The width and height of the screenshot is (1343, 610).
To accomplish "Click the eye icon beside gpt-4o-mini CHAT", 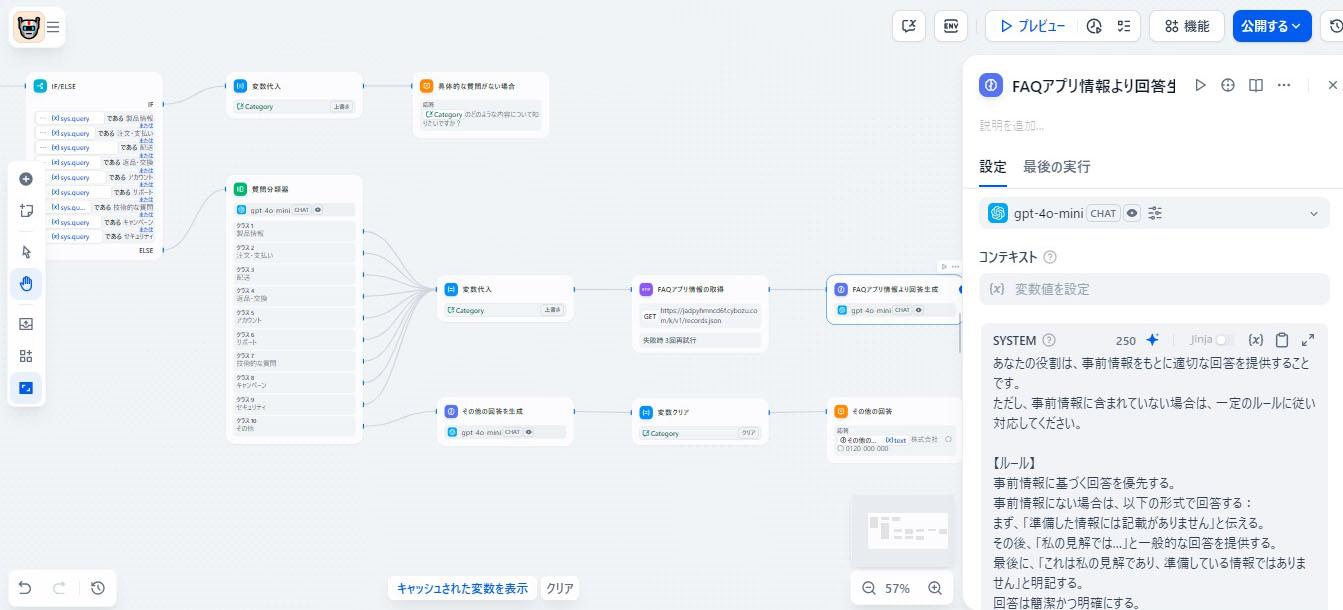I will click(x=1132, y=213).
